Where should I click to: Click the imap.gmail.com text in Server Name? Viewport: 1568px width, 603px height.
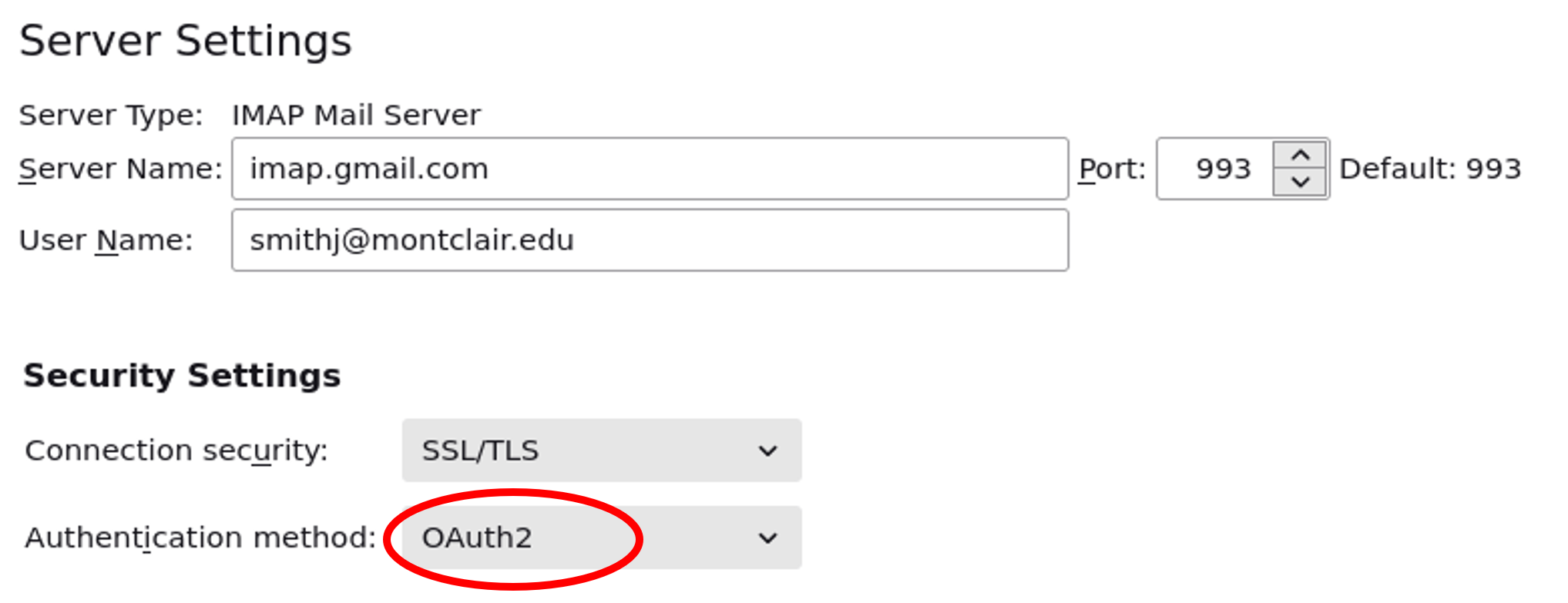tap(369, 169)
